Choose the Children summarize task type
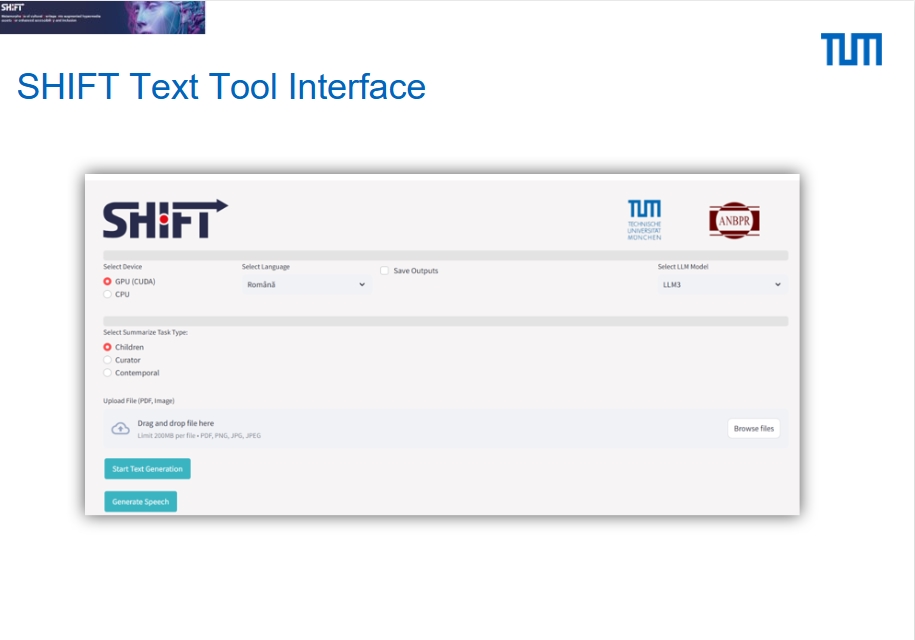 (107, 347)
